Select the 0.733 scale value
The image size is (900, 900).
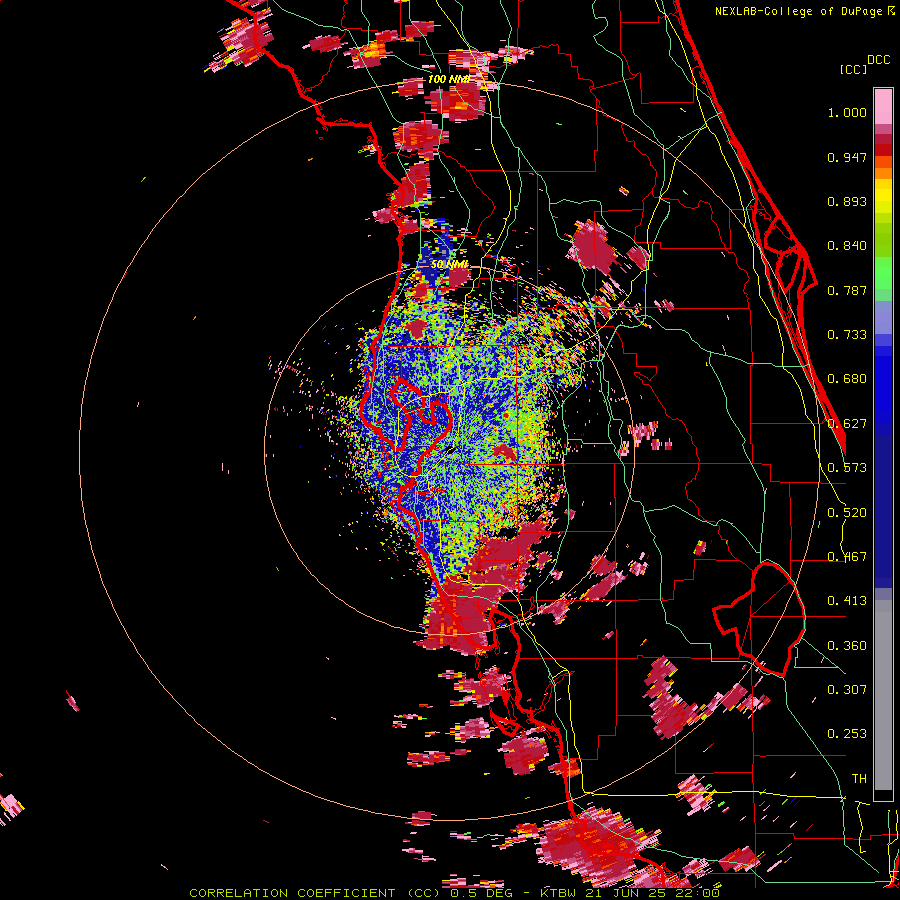pos(847,335)
